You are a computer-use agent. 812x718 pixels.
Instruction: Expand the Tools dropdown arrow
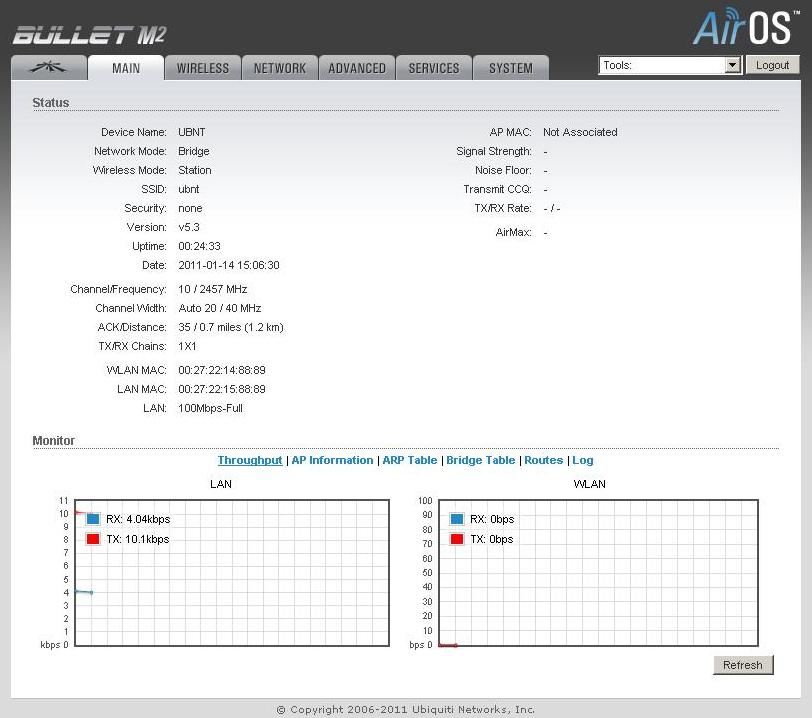pyautogui.click(x=732, y=65)
